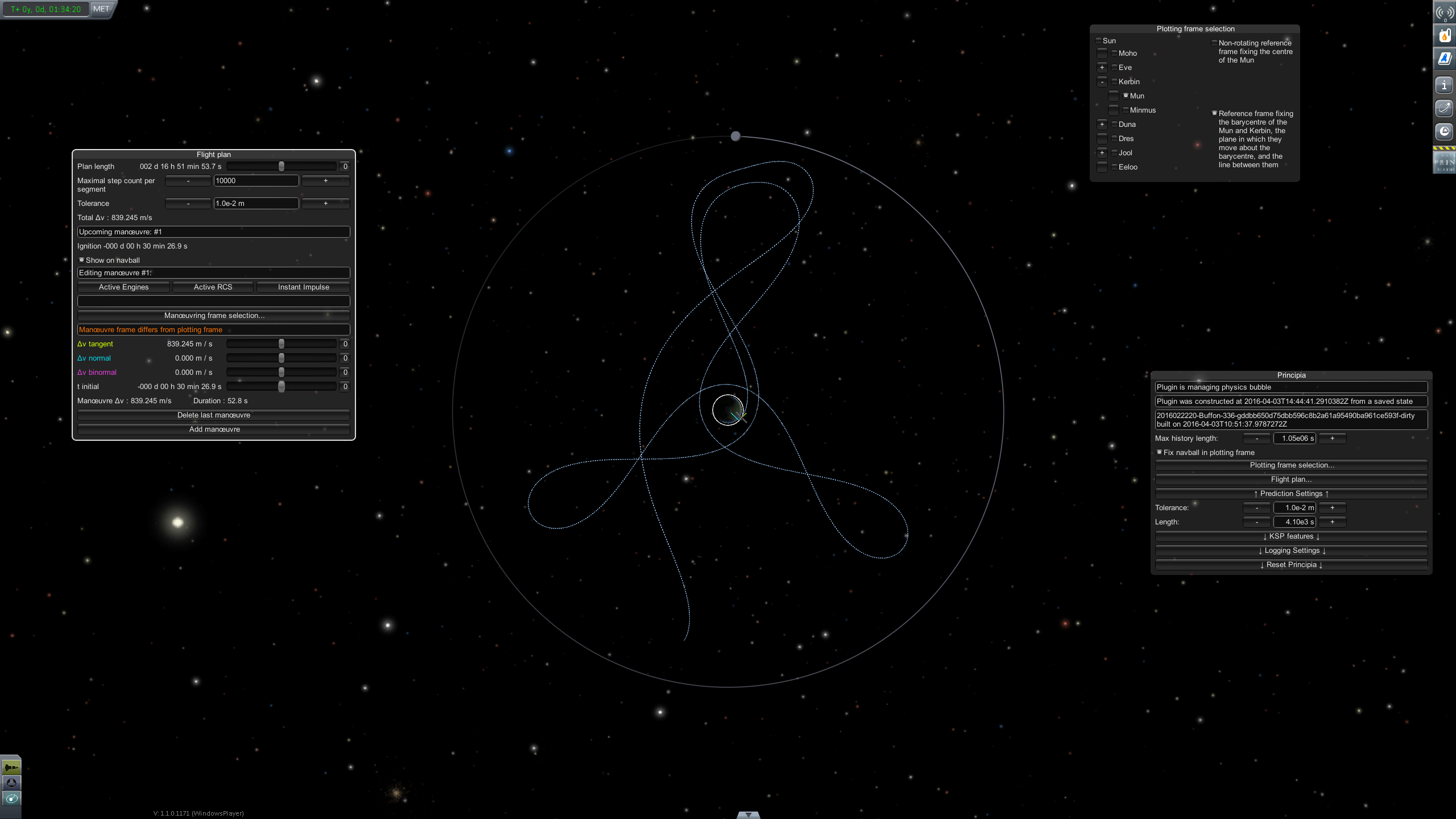Open the CommNet signal strength icon

coord(1445,13)
